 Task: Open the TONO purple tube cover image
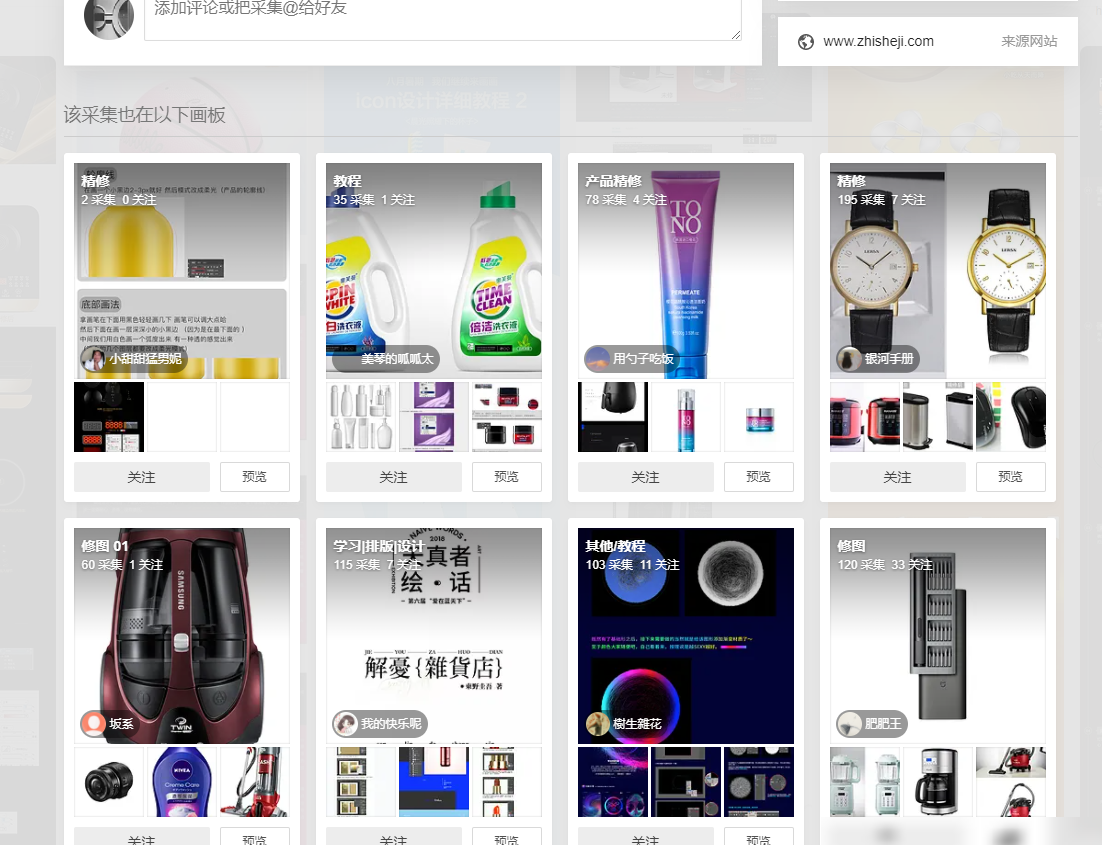686,271
